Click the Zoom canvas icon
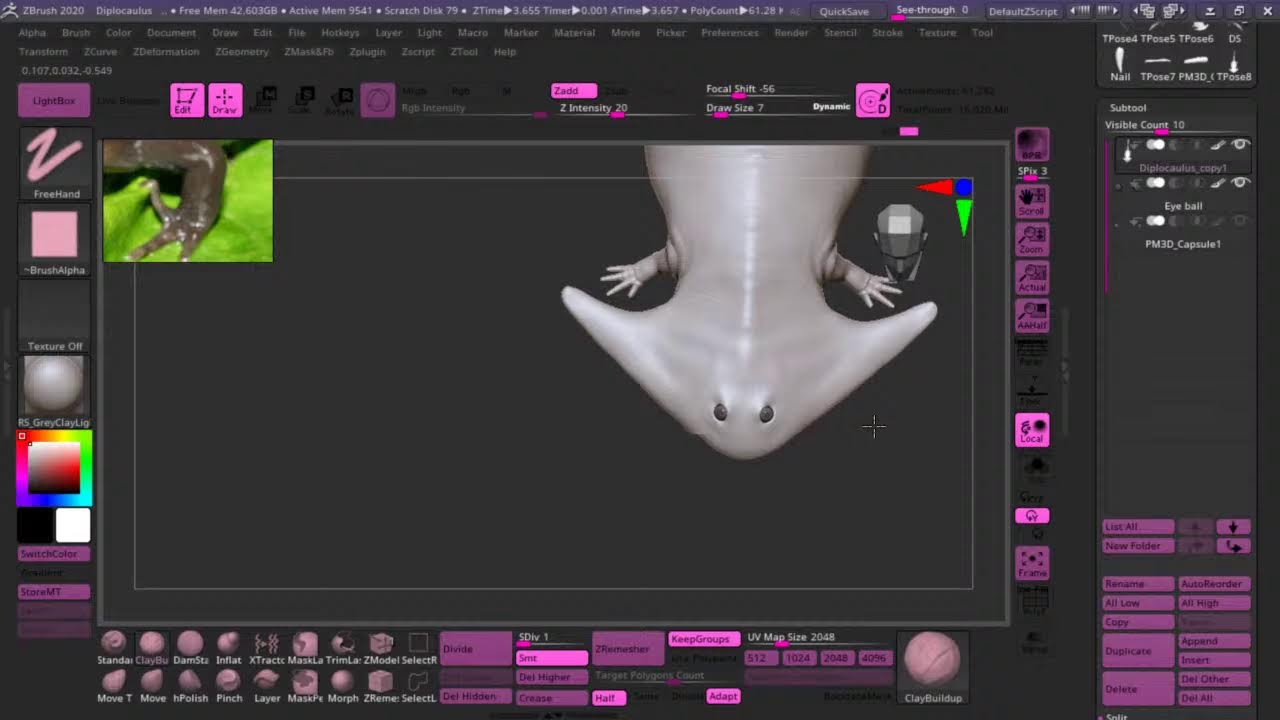Screen dimensions: 1280x720 pyautogui.click(x=1032, y=239)
